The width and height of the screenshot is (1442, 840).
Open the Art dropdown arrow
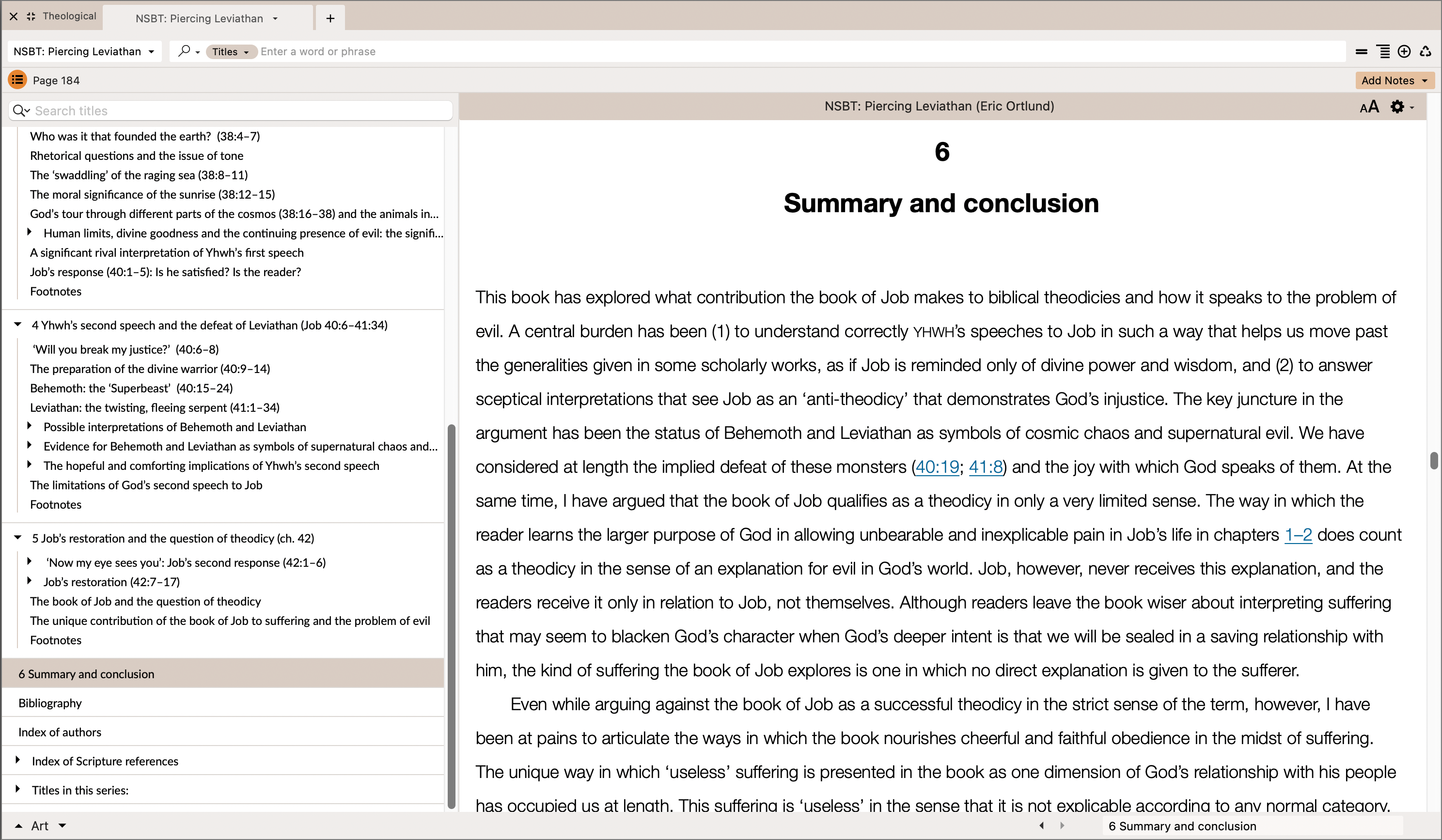63,825
